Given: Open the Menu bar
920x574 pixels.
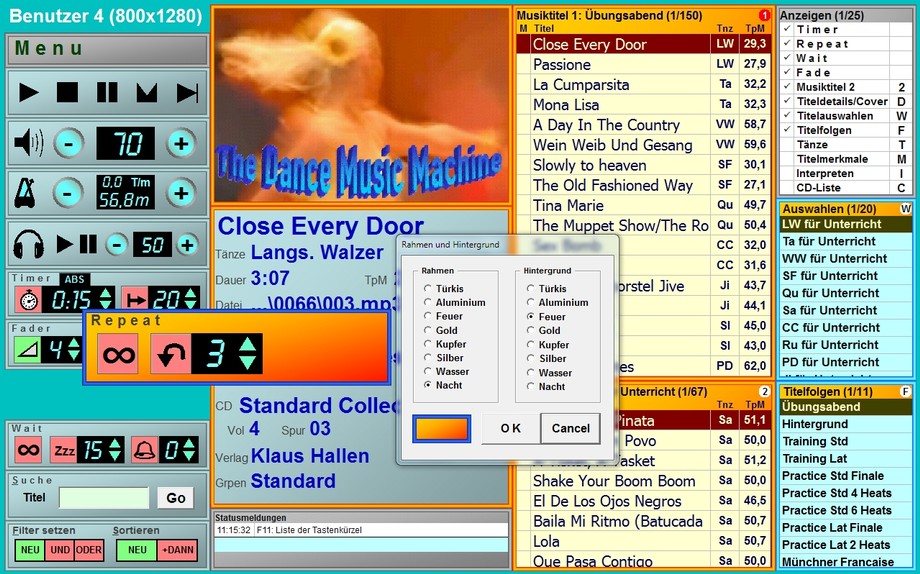Looking at the screenshot, I should (x=107, y=49).
